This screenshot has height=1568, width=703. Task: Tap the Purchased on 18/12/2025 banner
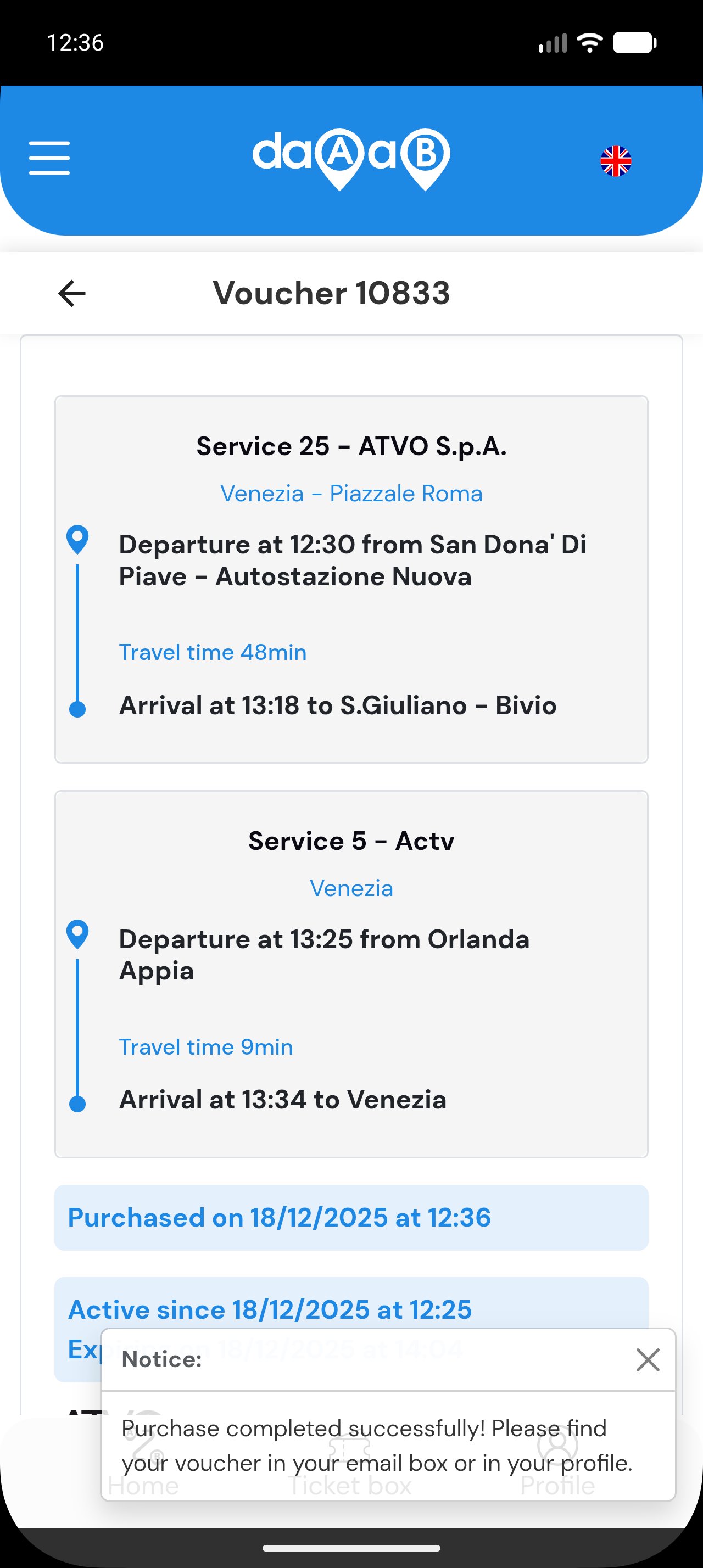351,1217
